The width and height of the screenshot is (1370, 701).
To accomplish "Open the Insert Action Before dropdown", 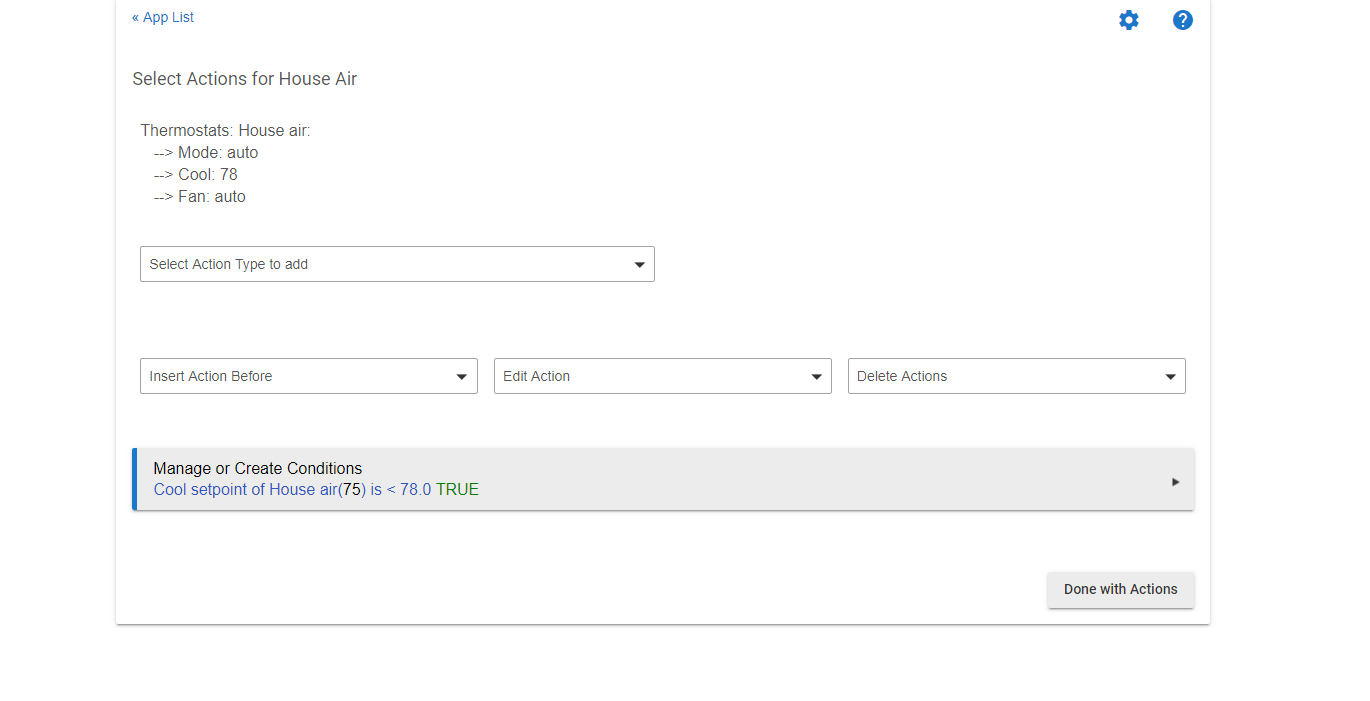I will coord(308,376).
